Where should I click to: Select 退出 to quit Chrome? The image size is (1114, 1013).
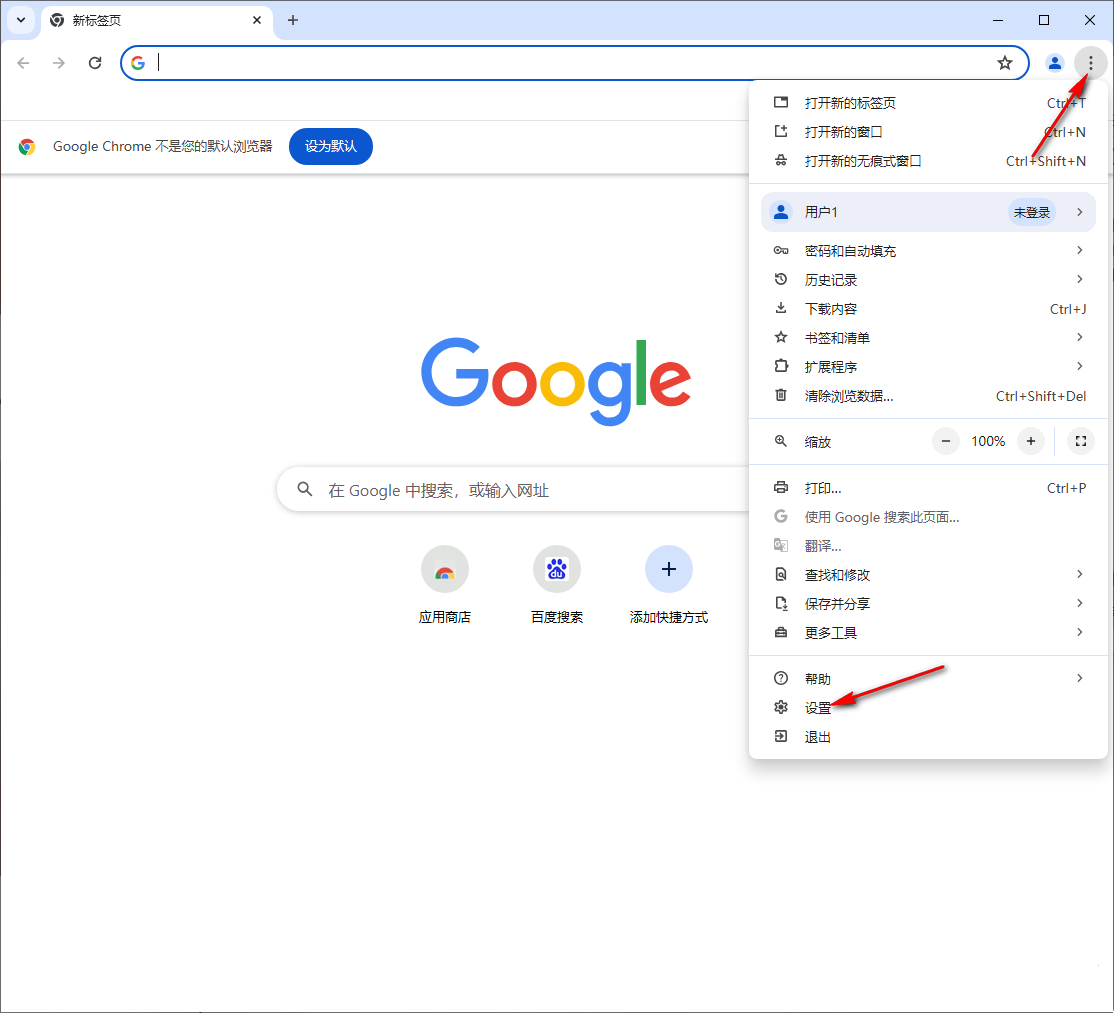929,737
